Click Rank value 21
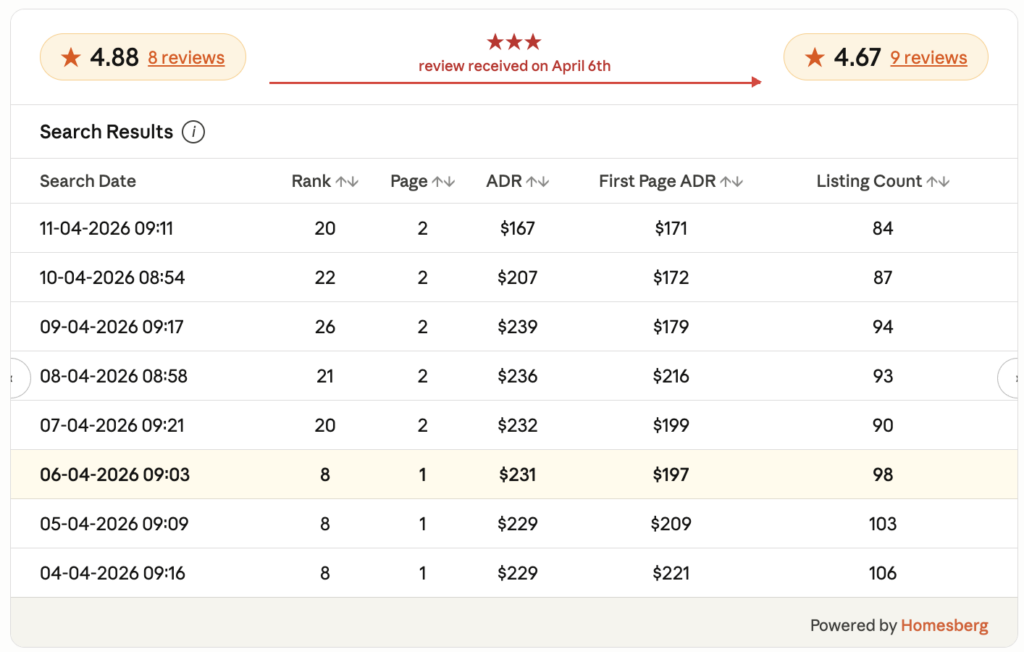The height and width of the screenshot is (652, 1024). [x=325, y=376]
